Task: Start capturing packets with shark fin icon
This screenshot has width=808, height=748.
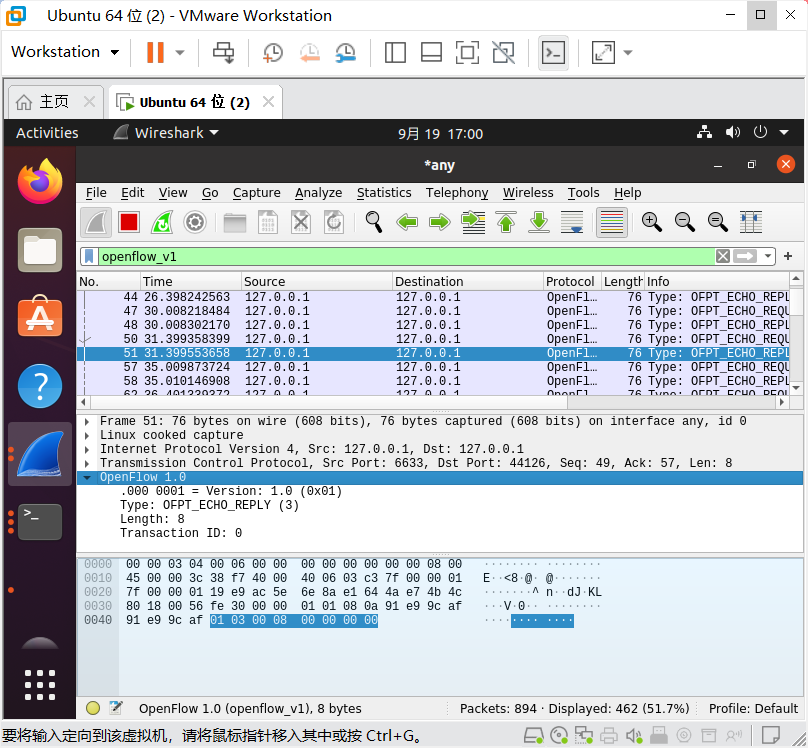Action: pyautogui.click(x=96, y=223)
